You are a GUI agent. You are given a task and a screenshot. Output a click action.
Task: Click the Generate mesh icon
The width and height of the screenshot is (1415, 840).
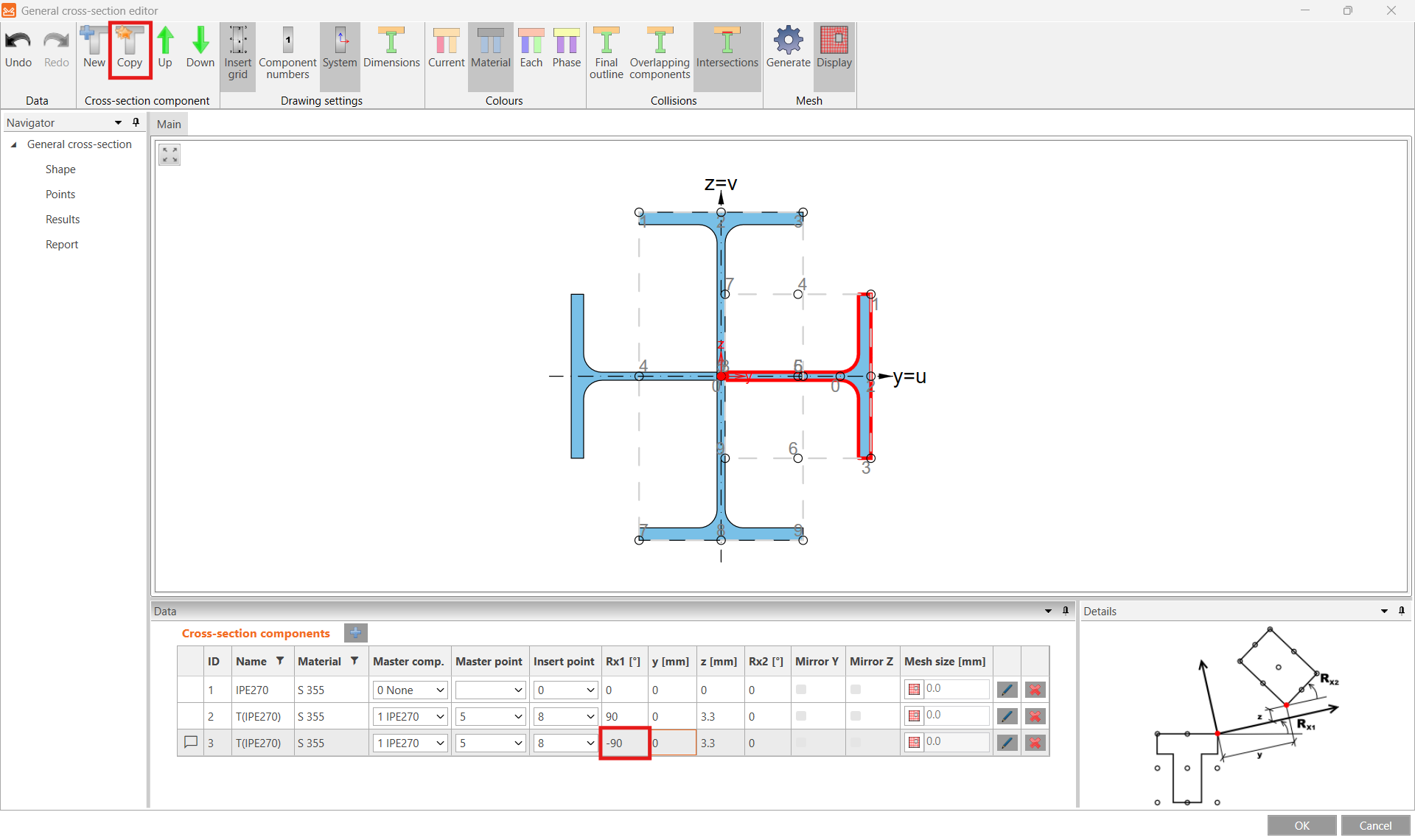click(x=788, y=48)
